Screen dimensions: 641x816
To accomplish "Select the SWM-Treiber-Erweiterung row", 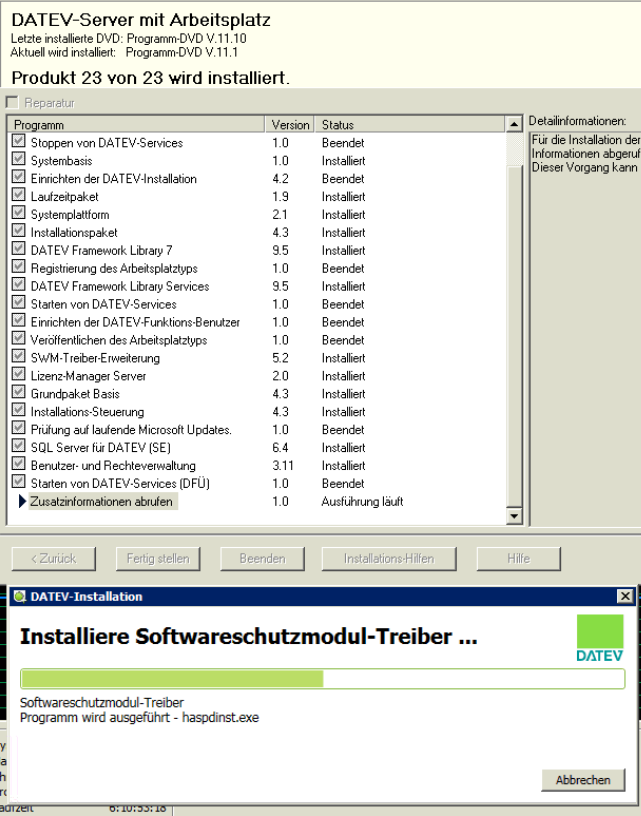I will [x=257, y=358].
